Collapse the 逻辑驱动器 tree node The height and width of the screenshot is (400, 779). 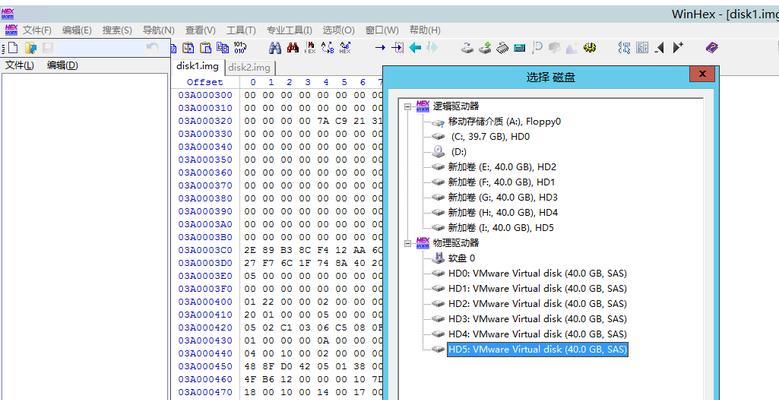[408, 106]
